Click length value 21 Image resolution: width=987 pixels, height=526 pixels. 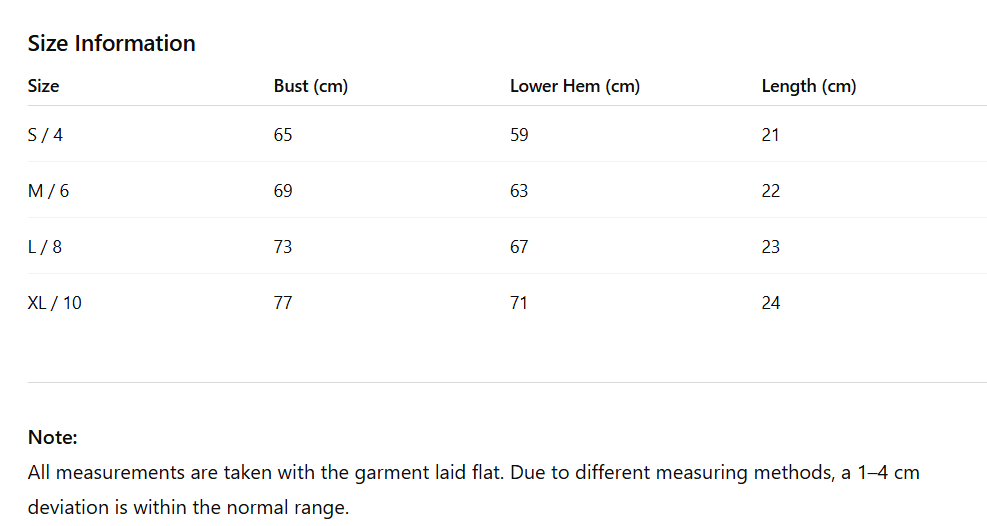770,135
